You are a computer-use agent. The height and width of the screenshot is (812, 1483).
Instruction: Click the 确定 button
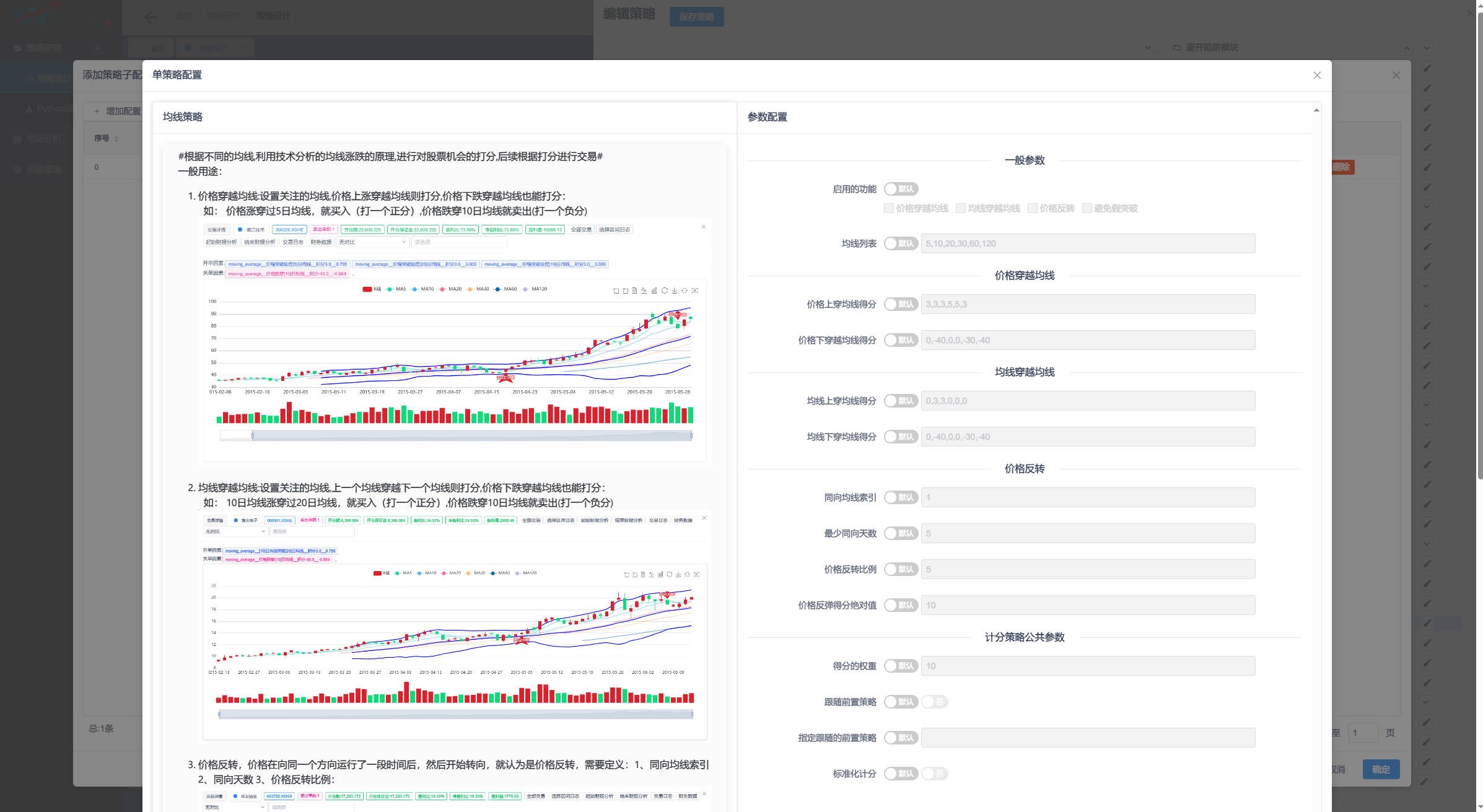[x=1381, y=769]
